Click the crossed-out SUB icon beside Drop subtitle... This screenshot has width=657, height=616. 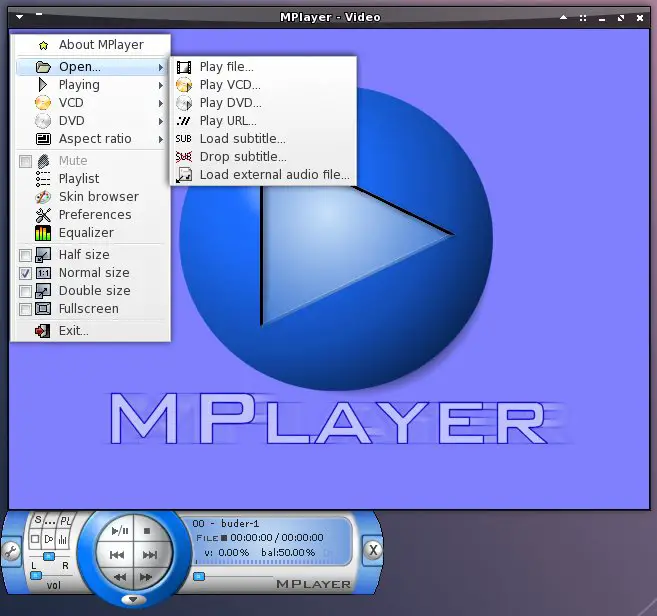[x=184, y=157]
